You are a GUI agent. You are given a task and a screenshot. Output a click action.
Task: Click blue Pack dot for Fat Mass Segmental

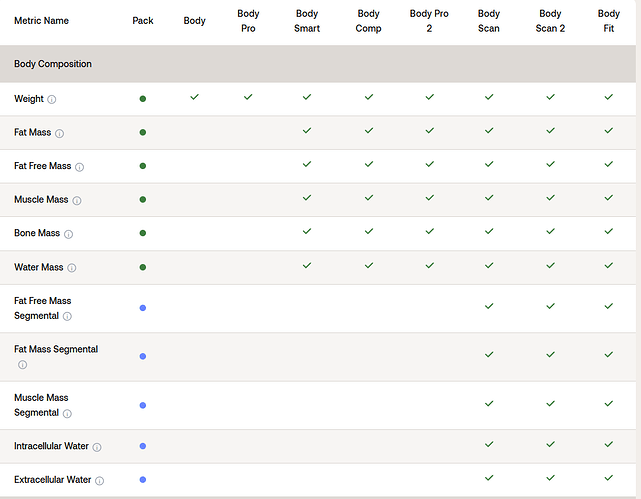[143, 356]
